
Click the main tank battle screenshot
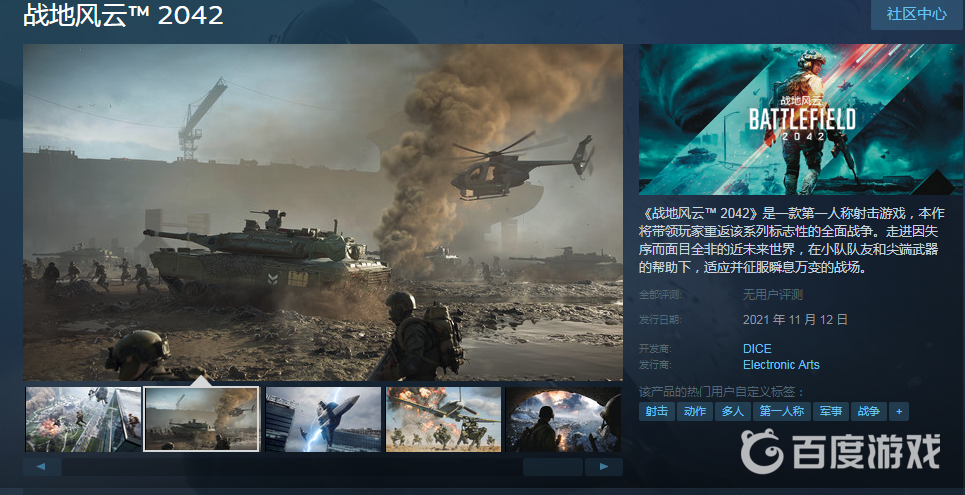[323, 212]
